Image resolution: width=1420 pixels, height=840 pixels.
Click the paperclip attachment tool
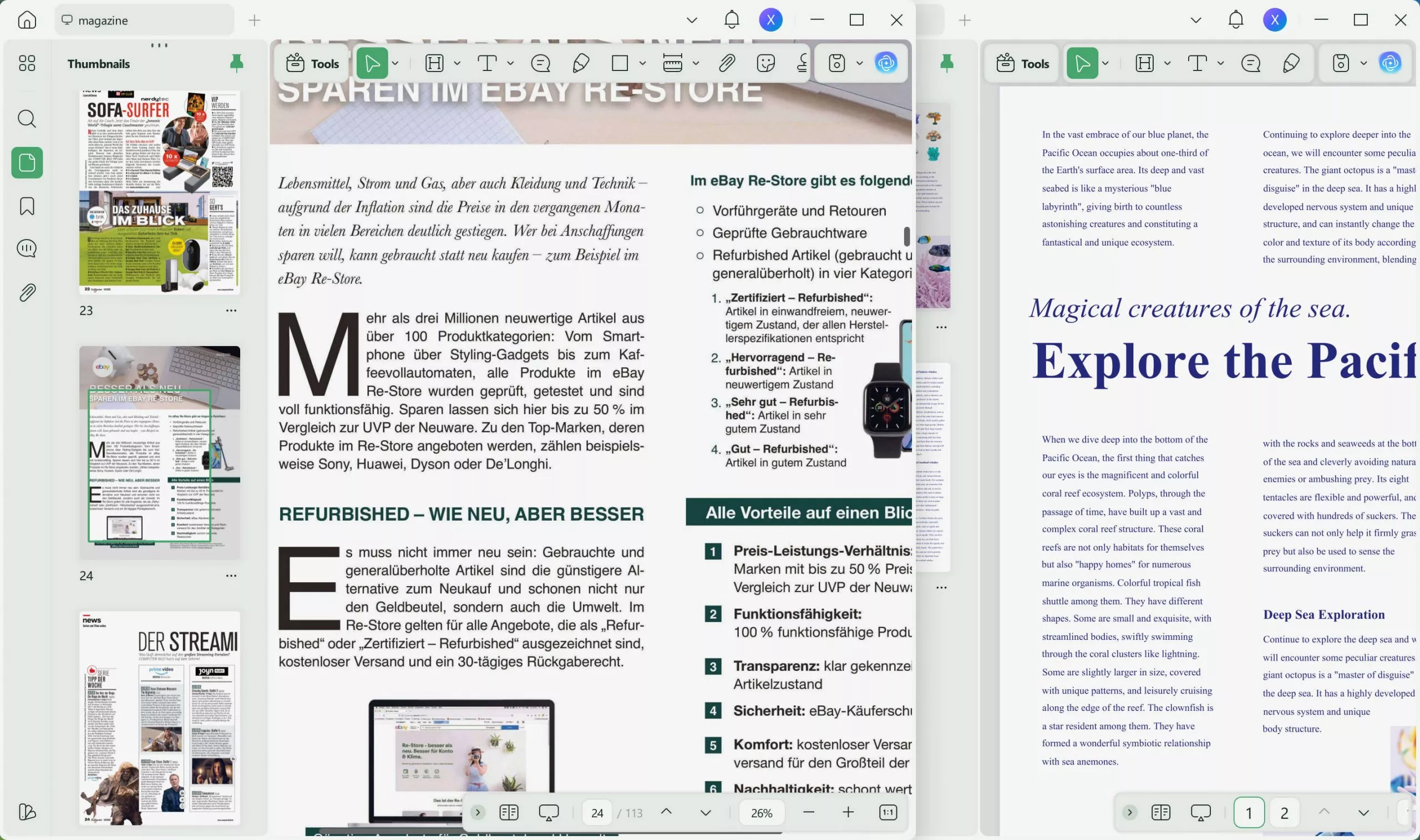tap(727, 63)
